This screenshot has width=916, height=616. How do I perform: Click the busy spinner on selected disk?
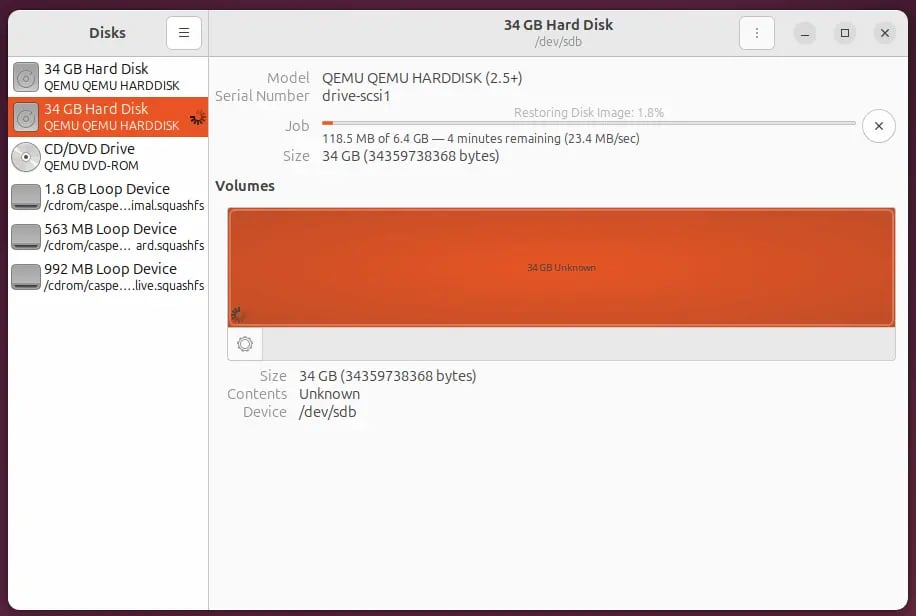(x=197, y=117)
